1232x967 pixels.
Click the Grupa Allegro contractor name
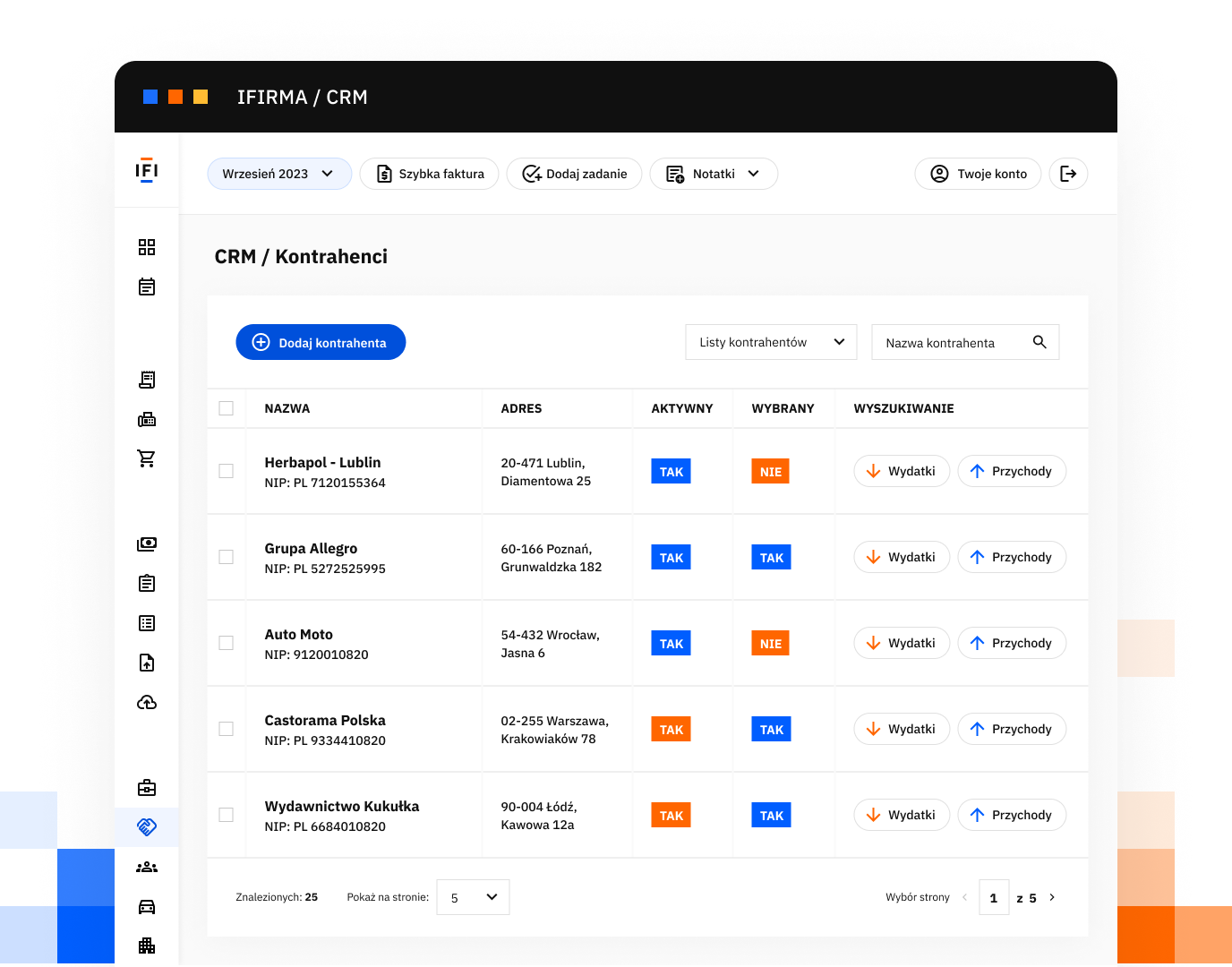point(311,548)
